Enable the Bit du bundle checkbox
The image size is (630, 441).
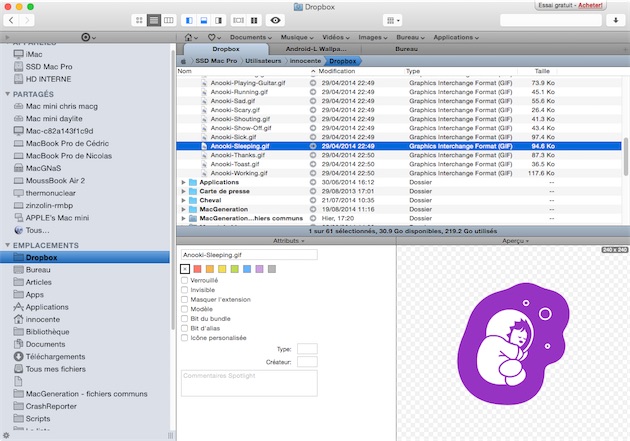(x=184, y=319)
